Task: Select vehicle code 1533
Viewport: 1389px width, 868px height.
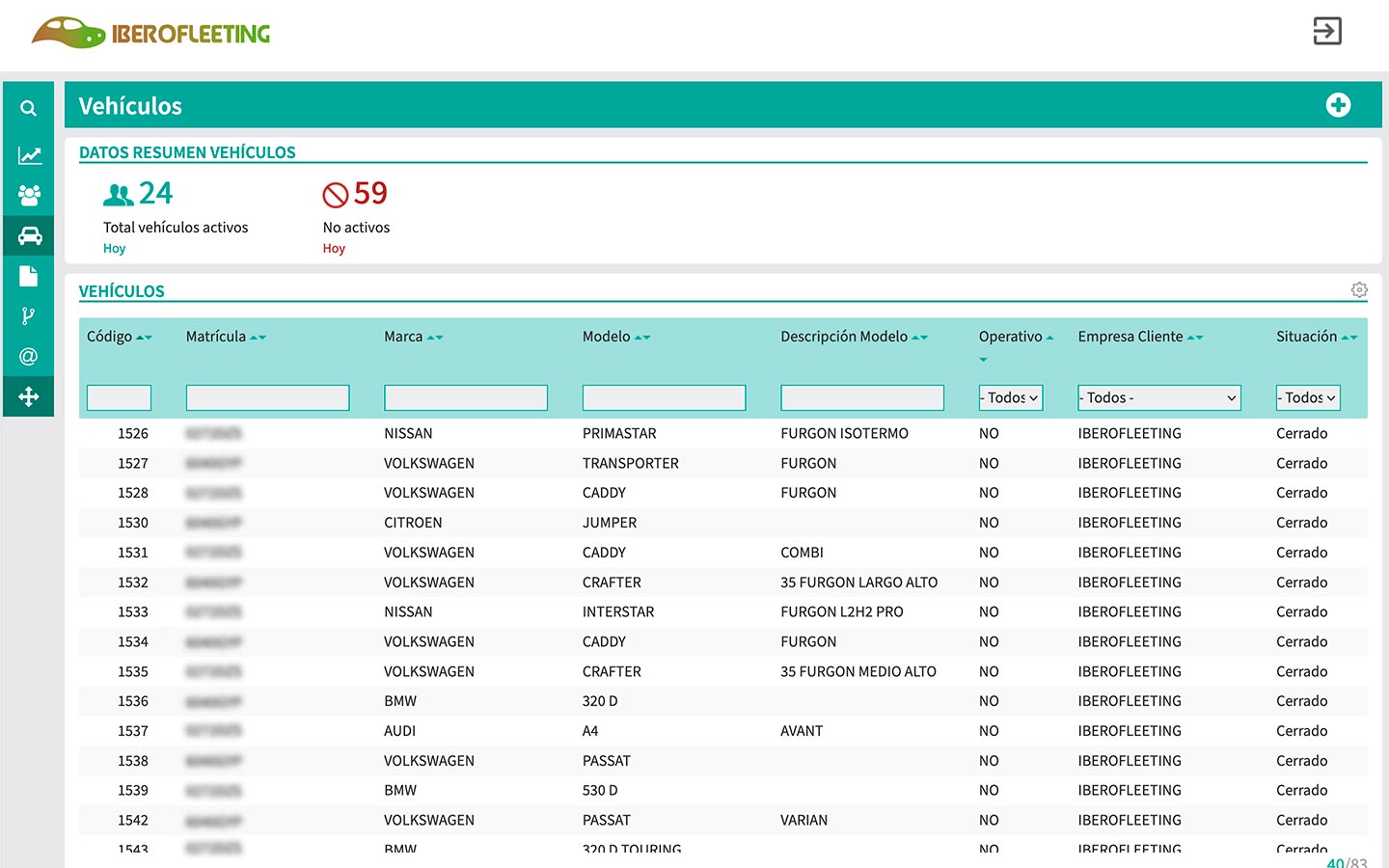Action: coord(133,611)
